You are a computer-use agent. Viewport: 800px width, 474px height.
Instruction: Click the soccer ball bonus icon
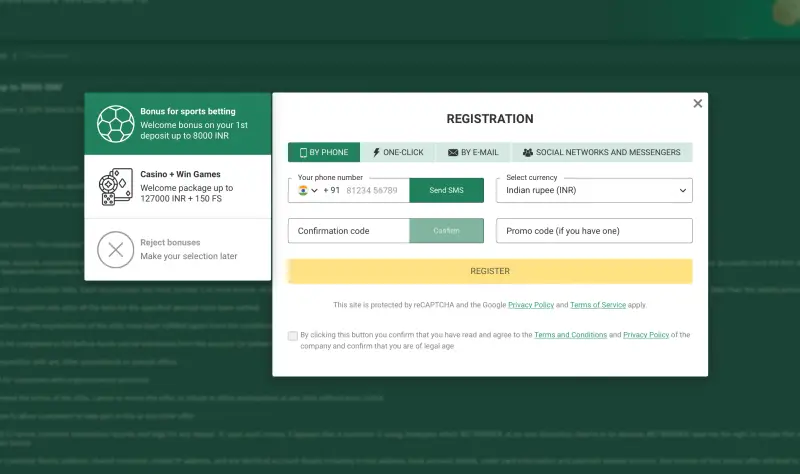(x=116, y=124)
